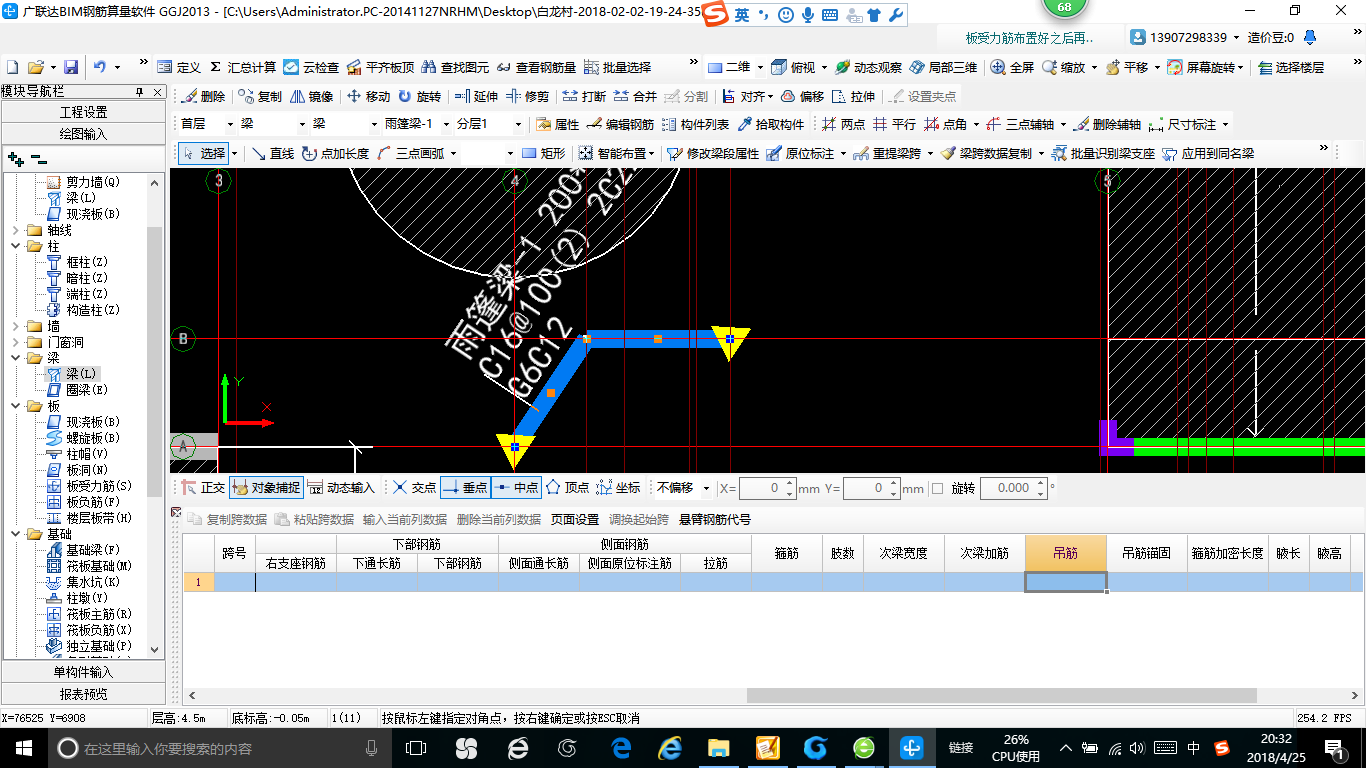Open Task View on the taskbar
The width and height of the screenshot is (1366, 768).
(x=415, y=748)
